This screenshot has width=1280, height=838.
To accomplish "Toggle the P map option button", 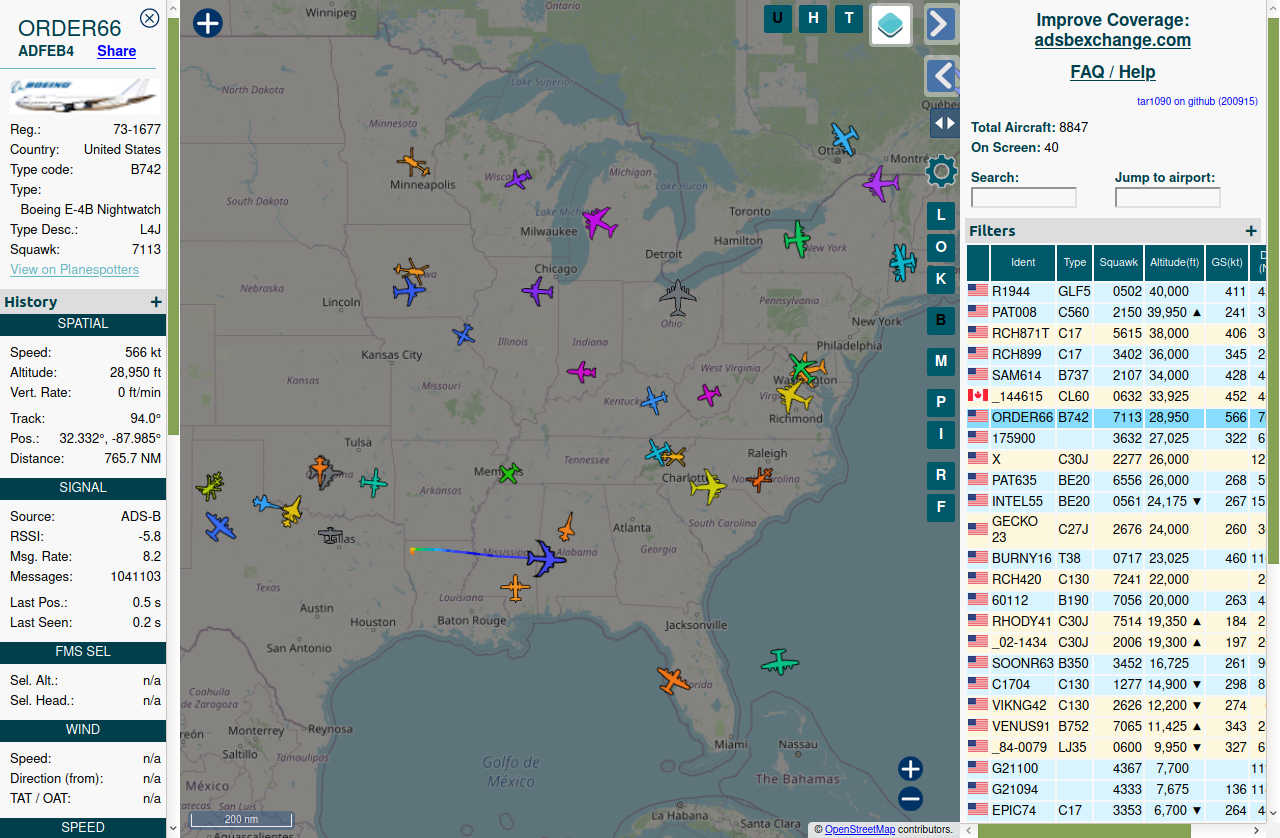I will click(941, 402).
